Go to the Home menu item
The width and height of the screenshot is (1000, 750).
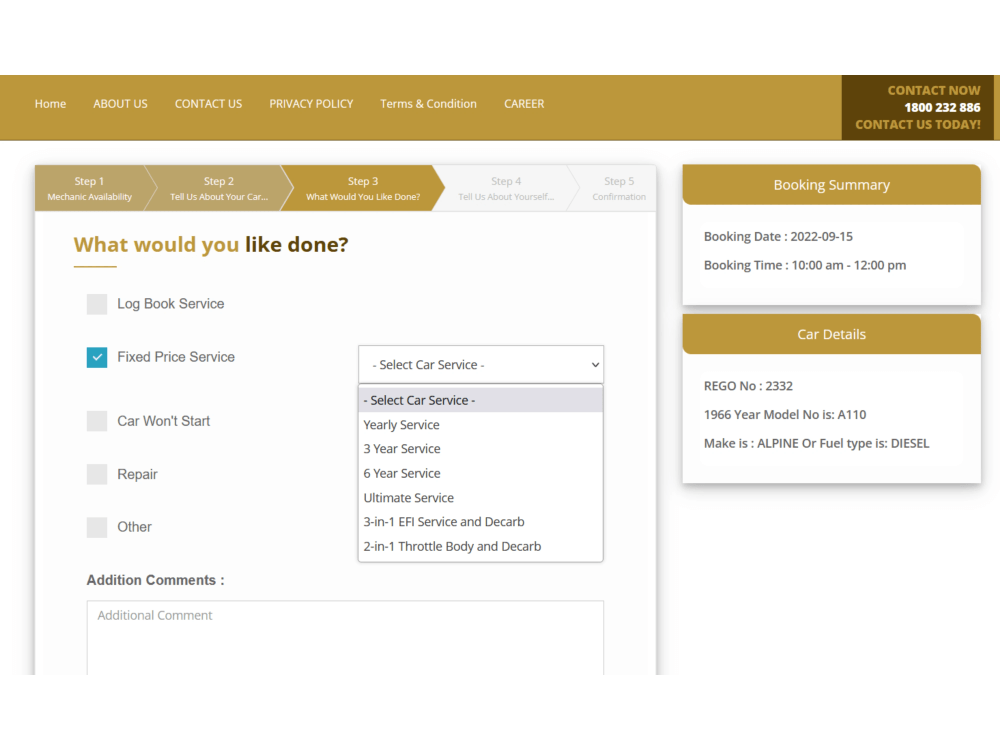50,103
